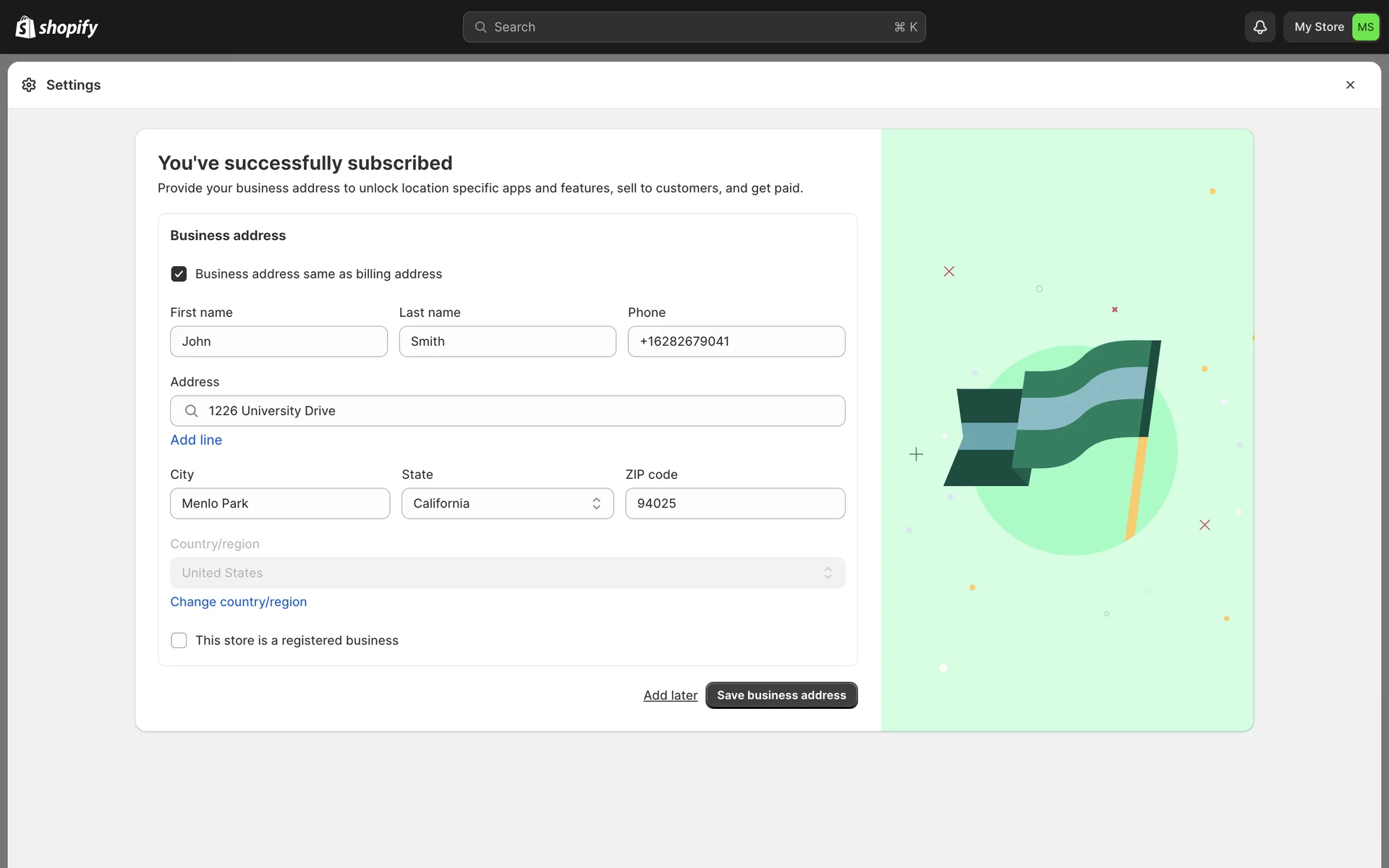Click search magnifier icon in top bar
The image size is (1389, 868).
coord(480,27)
